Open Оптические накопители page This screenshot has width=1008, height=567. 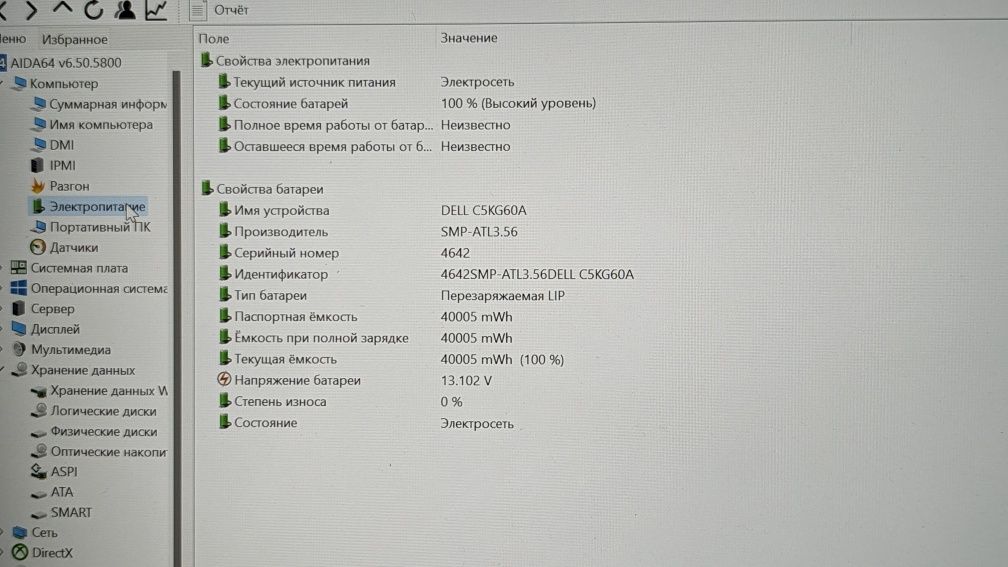pyautogui.click(x=109, y=452)
